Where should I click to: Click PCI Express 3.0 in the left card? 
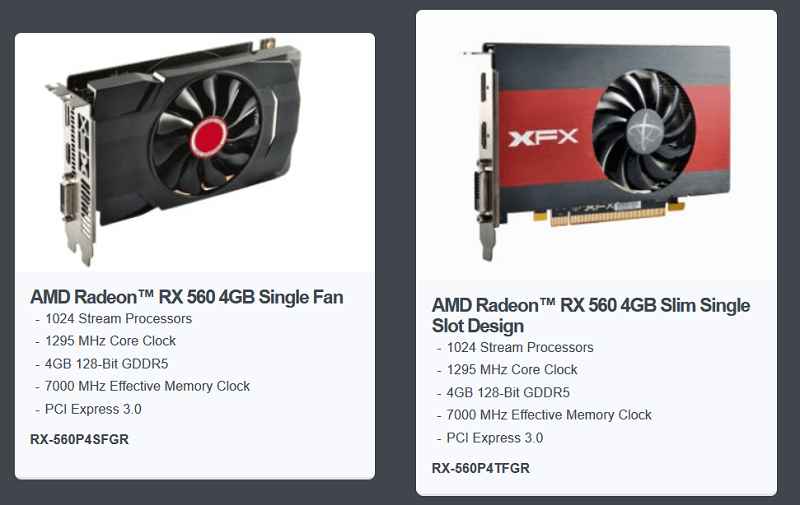coord(93,409)
